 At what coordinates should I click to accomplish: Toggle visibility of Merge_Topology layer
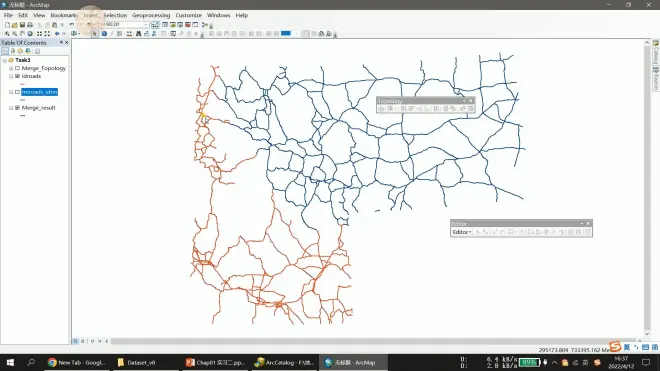point(17,68)
